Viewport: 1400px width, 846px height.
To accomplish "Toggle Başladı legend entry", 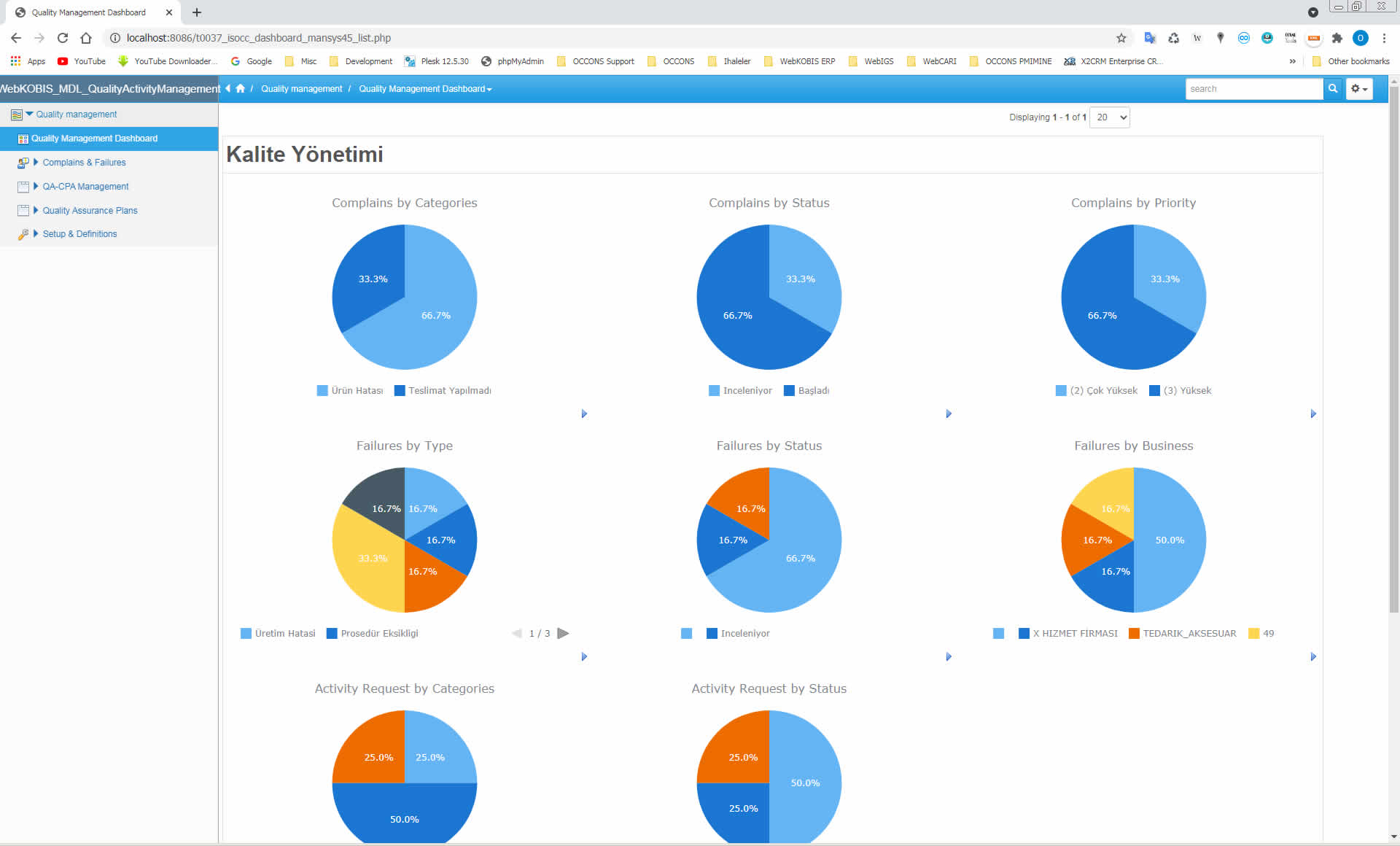I will [x=806, y=391].
